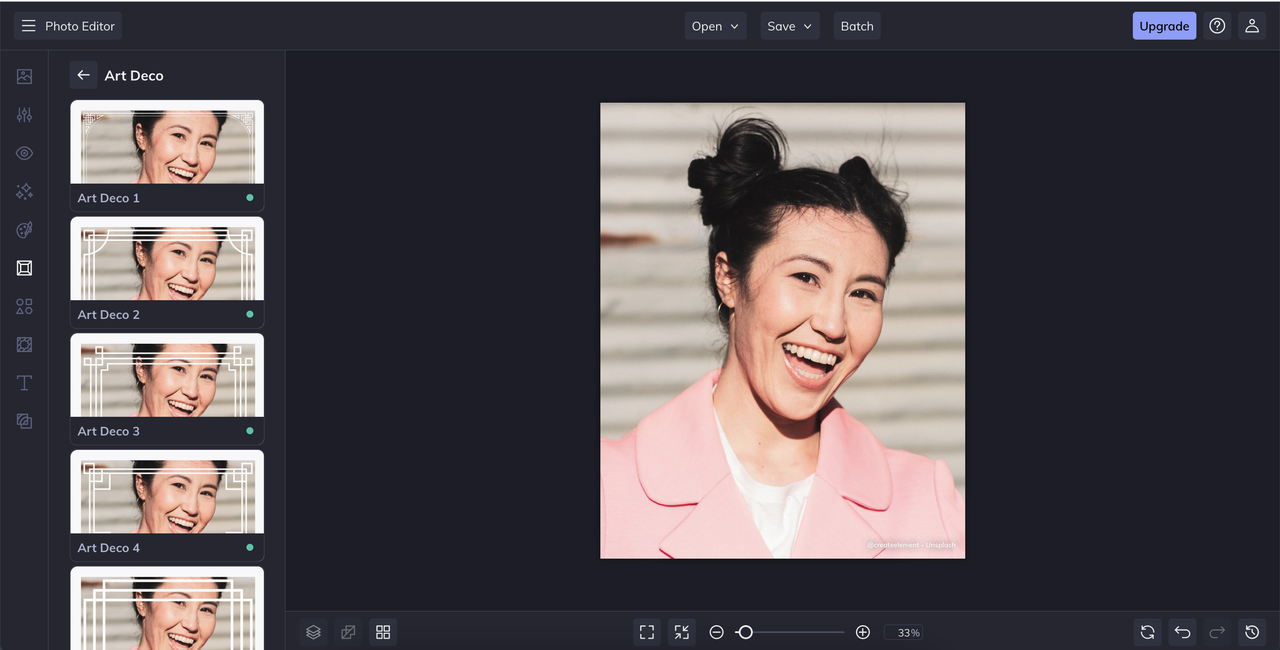The width and height of the screenshot is (1280, 650).
Task: Open the user account icon
Action: (1252, 26)
